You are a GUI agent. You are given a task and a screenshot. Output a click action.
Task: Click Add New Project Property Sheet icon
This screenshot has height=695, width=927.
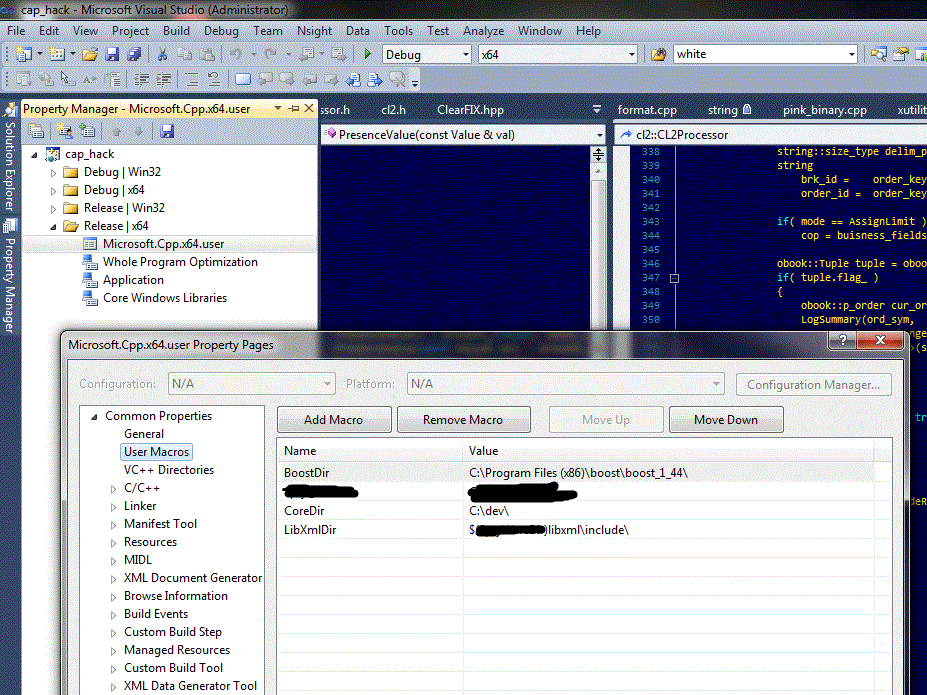coord(64,131)
